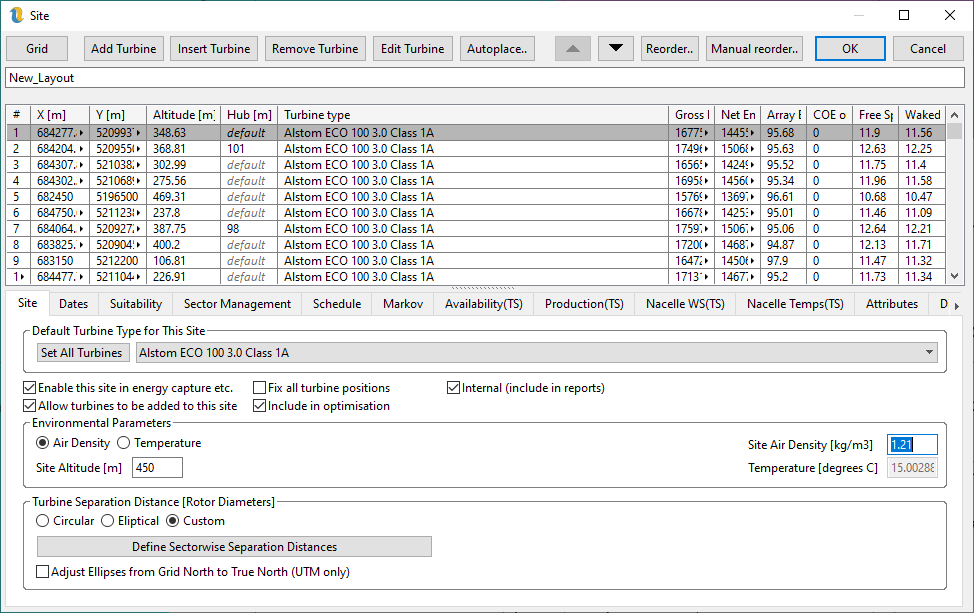Enable Fix all turbine positions checkbox
Viewport: 974px width, 613px height.
(260, 388)
